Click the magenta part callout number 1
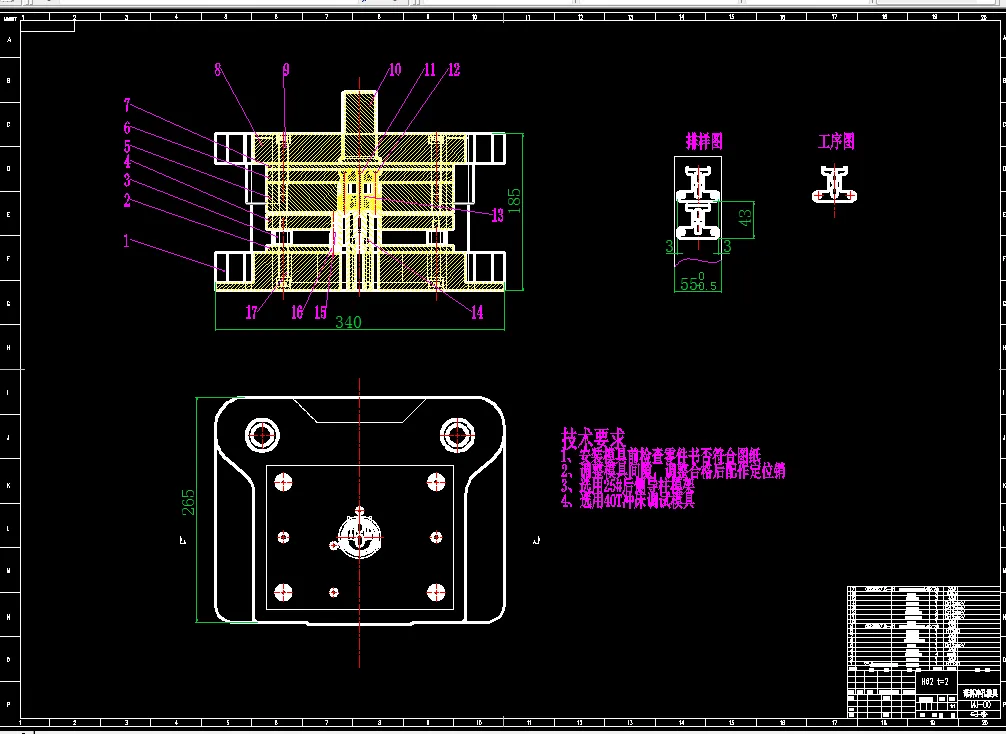Viewport: 1006px width, 734px height. pos(126,241)
